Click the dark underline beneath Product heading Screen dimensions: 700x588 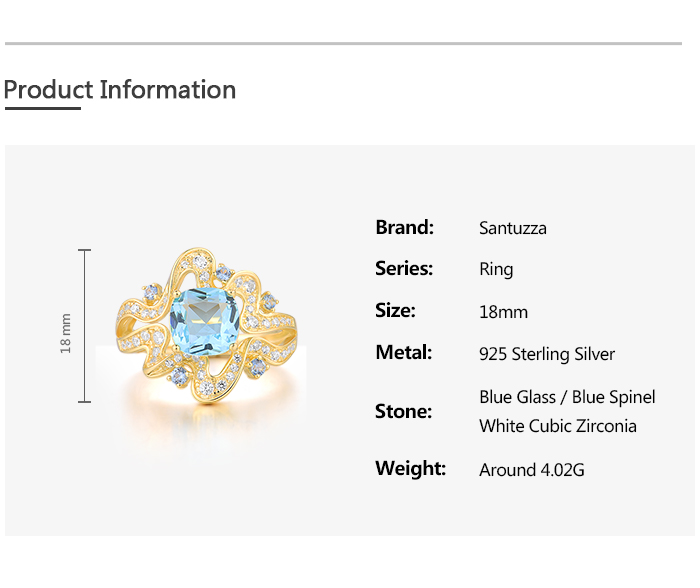click(x=42, y=108)
